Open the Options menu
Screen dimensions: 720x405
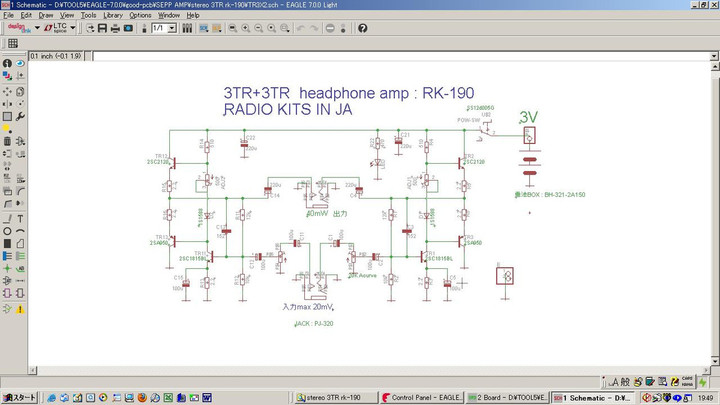coord(140,15)
